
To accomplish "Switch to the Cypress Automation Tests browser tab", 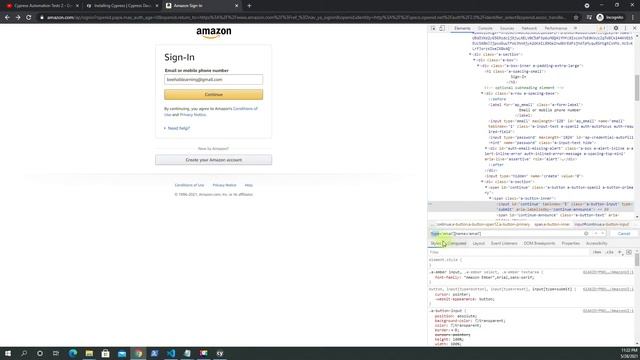I will [x=43, y=6].
